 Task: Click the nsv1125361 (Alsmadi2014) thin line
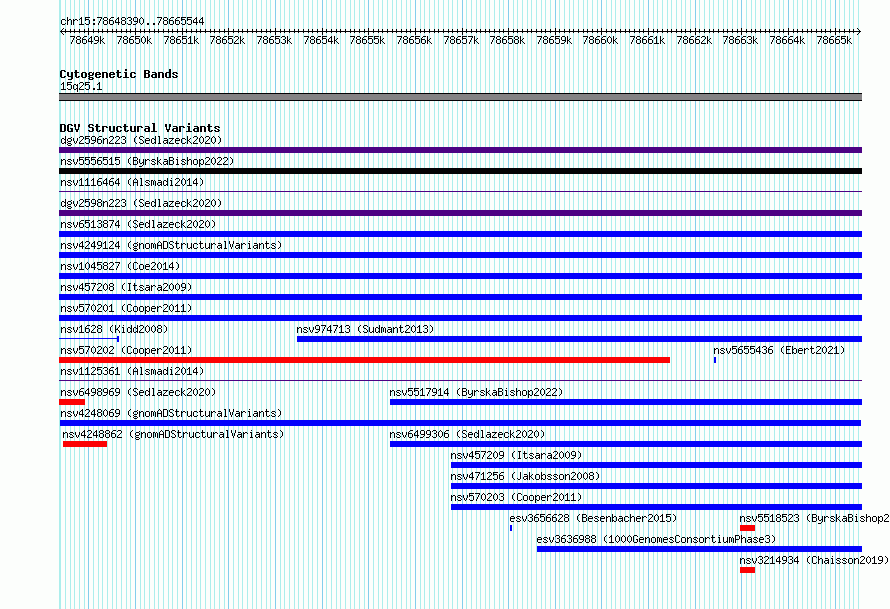[460, 380]
